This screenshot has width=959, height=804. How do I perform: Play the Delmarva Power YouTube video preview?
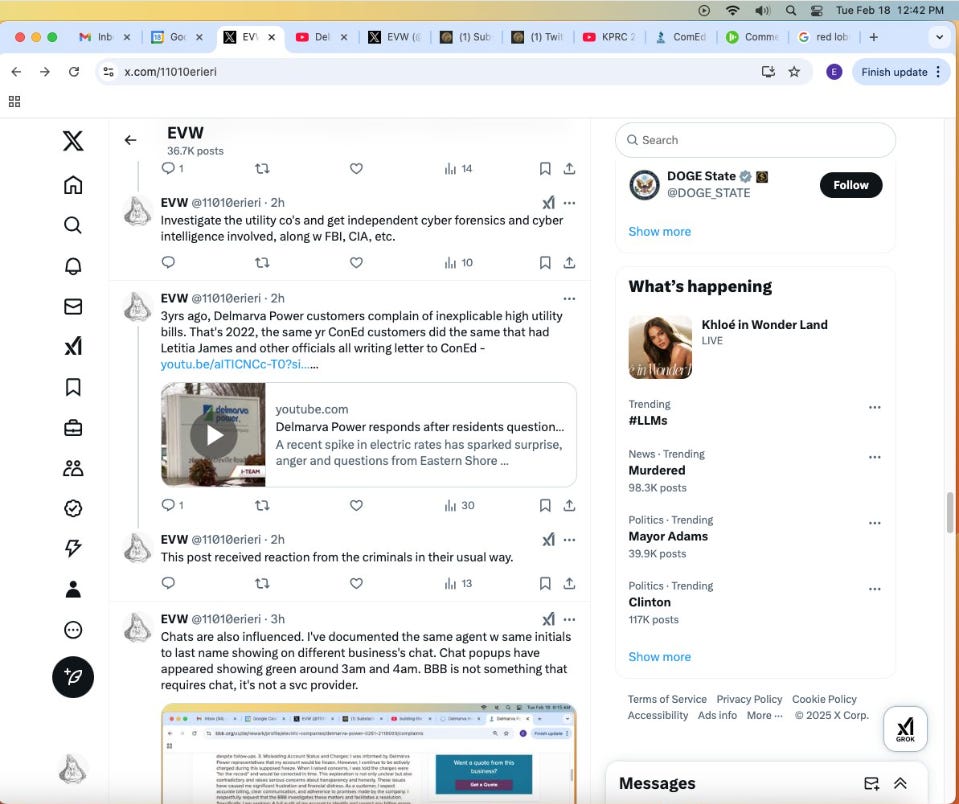tap(213, 435)
